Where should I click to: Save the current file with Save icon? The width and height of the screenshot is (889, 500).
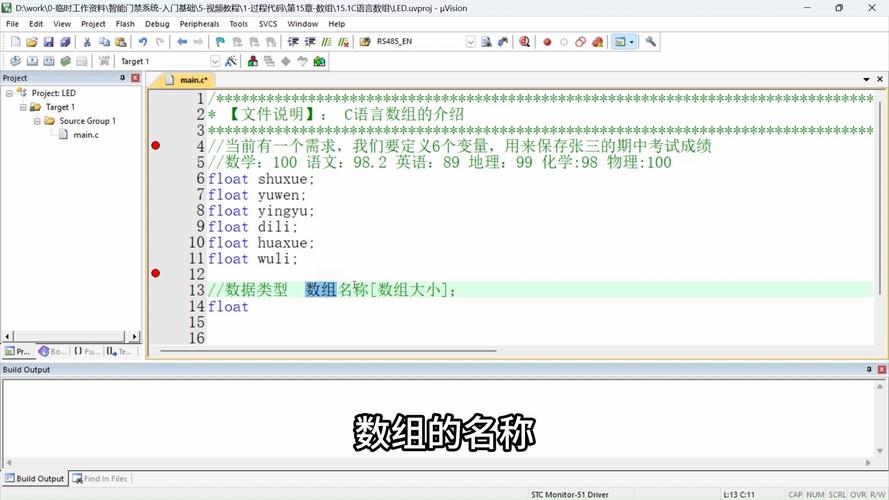(49, 42)
